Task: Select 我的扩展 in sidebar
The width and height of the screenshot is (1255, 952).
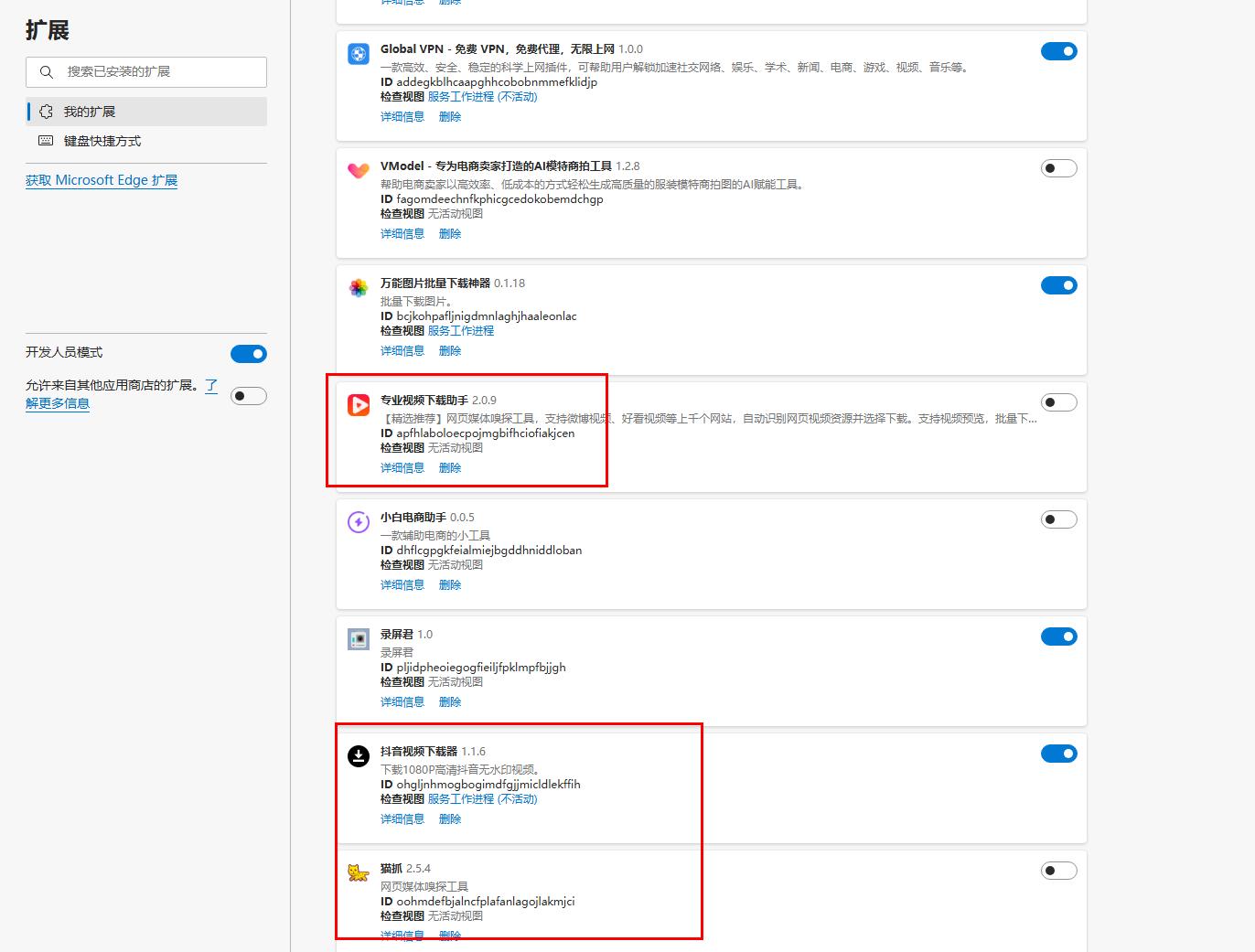Action: pos(146,112)
